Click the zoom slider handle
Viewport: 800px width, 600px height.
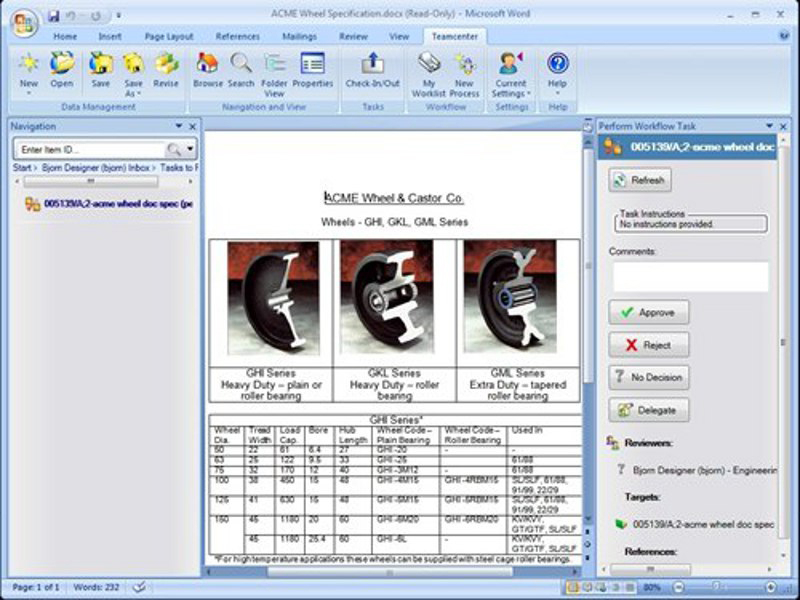(x=716, y=587)
